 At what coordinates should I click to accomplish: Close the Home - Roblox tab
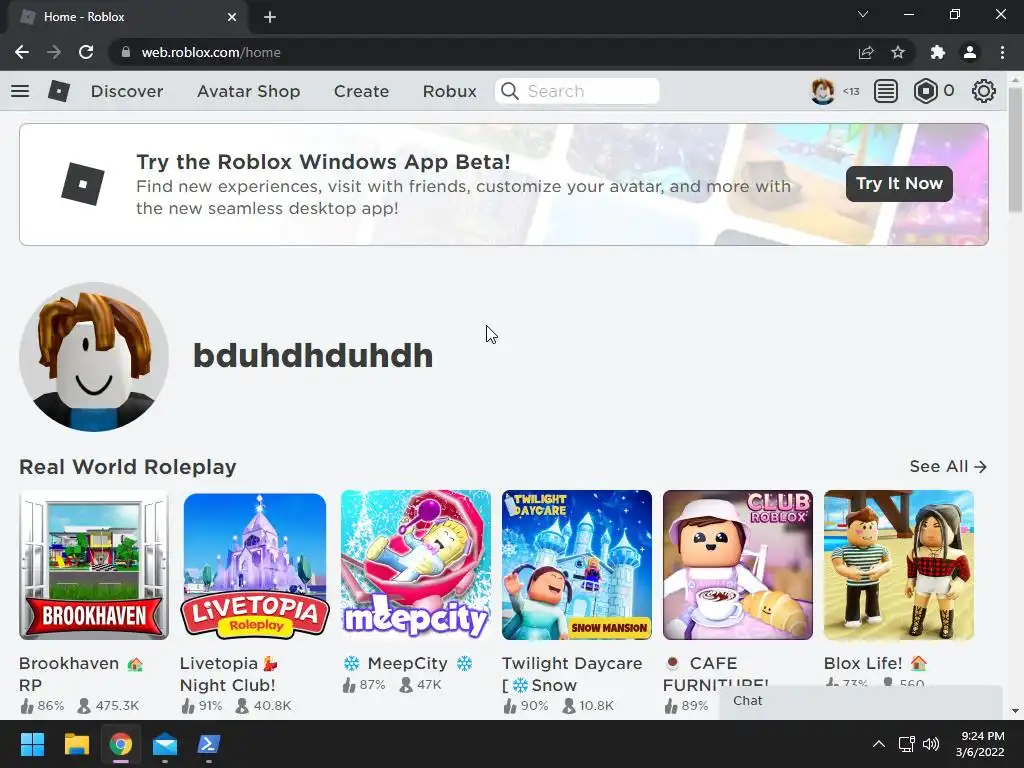(x=232, y=17)
